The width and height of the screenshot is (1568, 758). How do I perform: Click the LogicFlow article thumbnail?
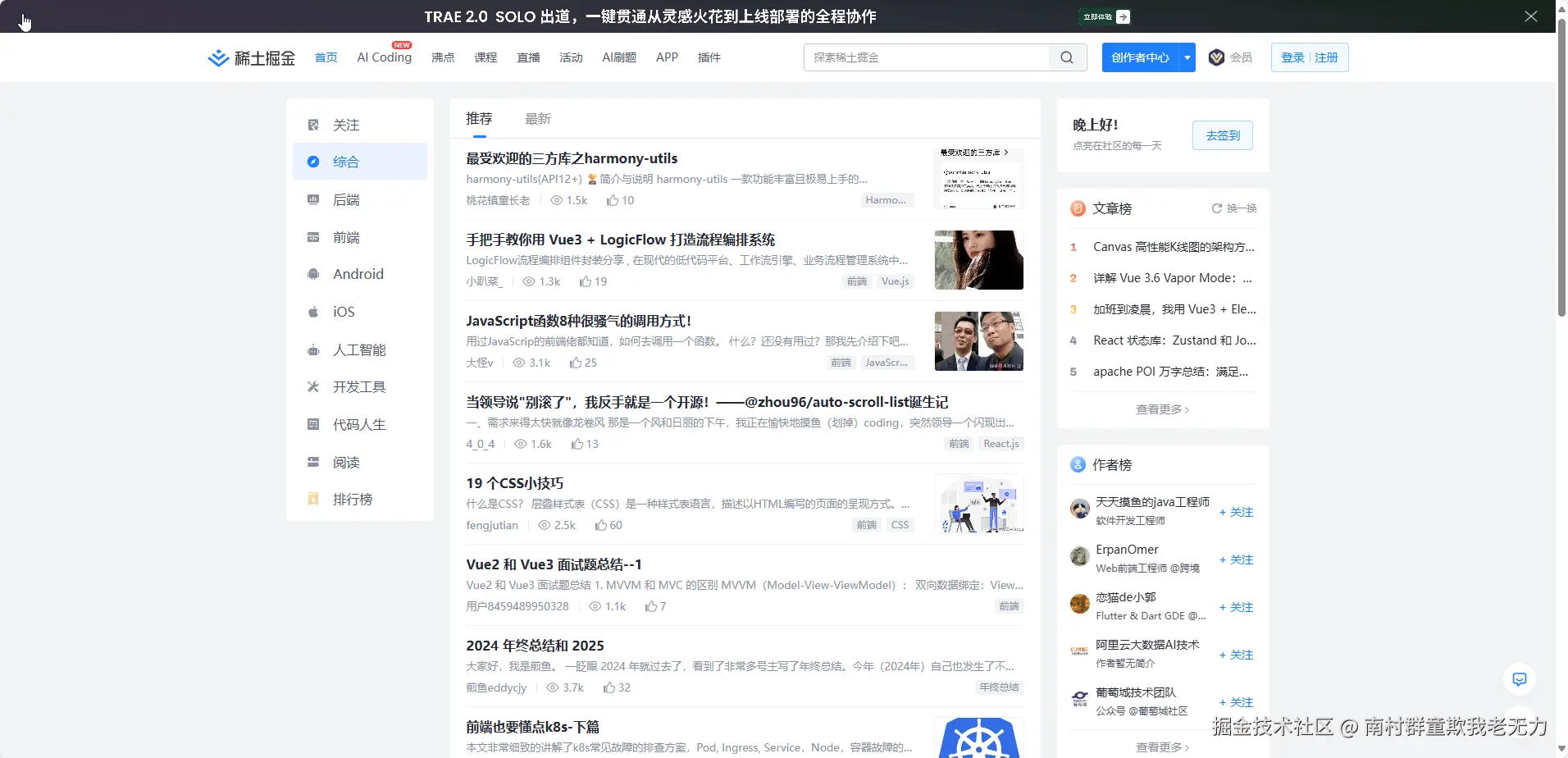(x=979, y=259)
